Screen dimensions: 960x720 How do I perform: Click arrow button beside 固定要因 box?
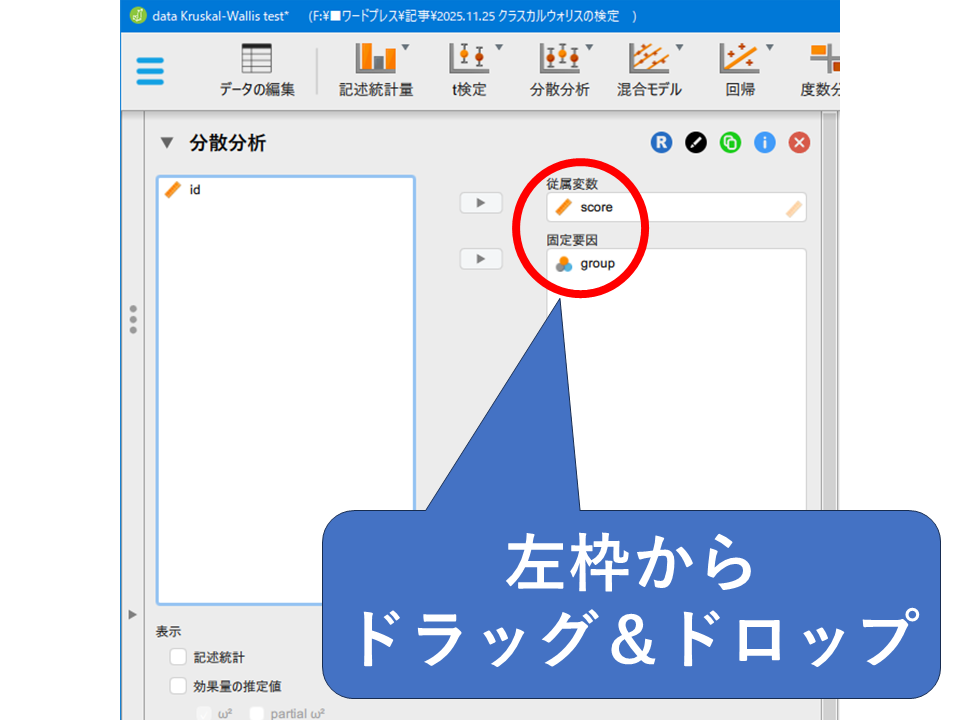coord(480,259)
